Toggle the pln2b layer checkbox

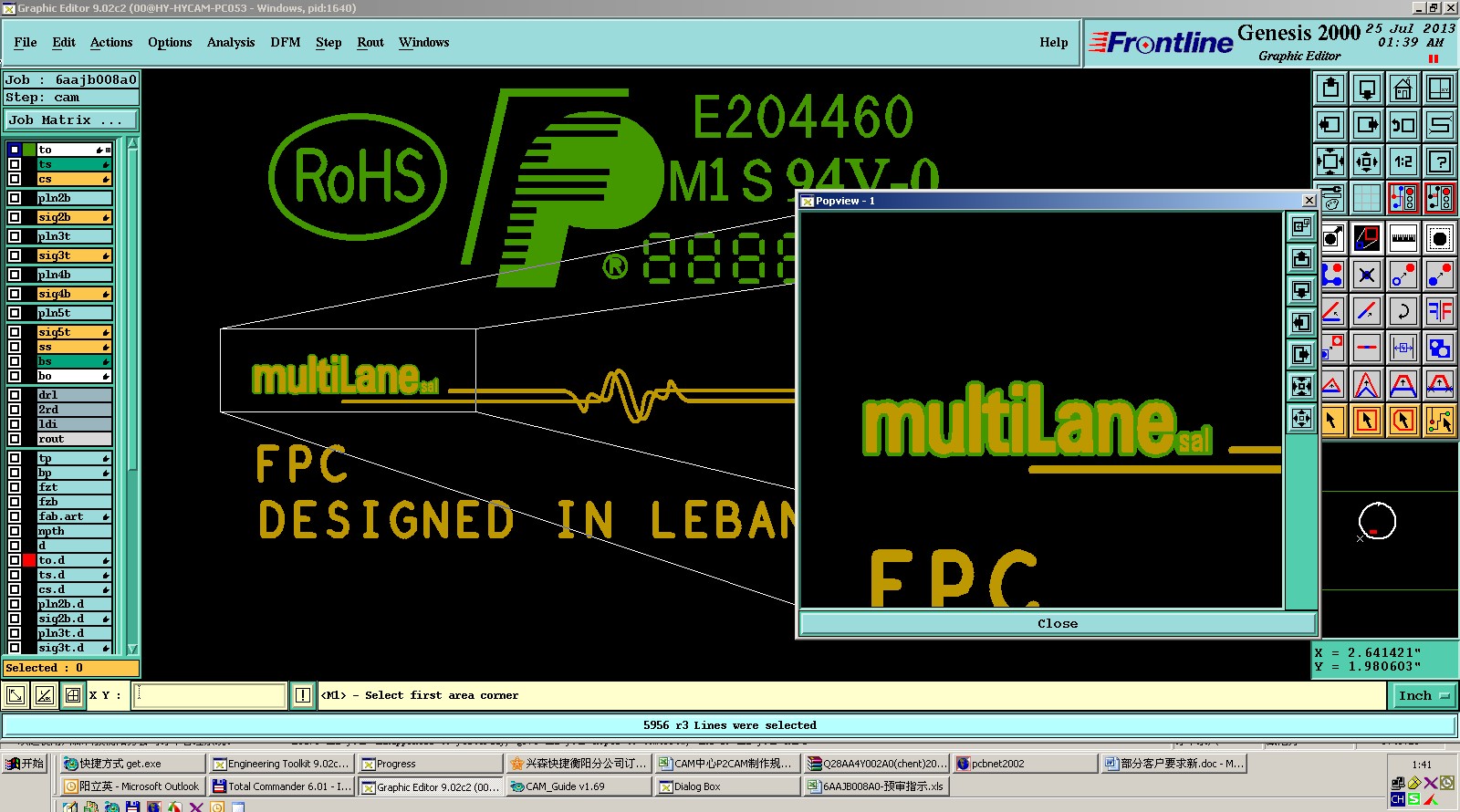tap(15, 198)
